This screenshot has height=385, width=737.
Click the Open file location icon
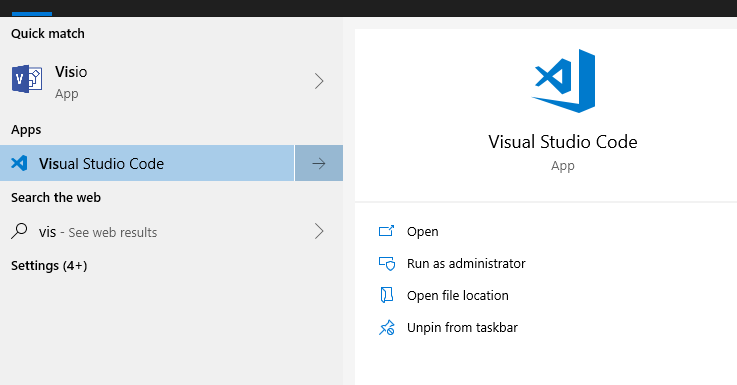(x=386, y=295)
